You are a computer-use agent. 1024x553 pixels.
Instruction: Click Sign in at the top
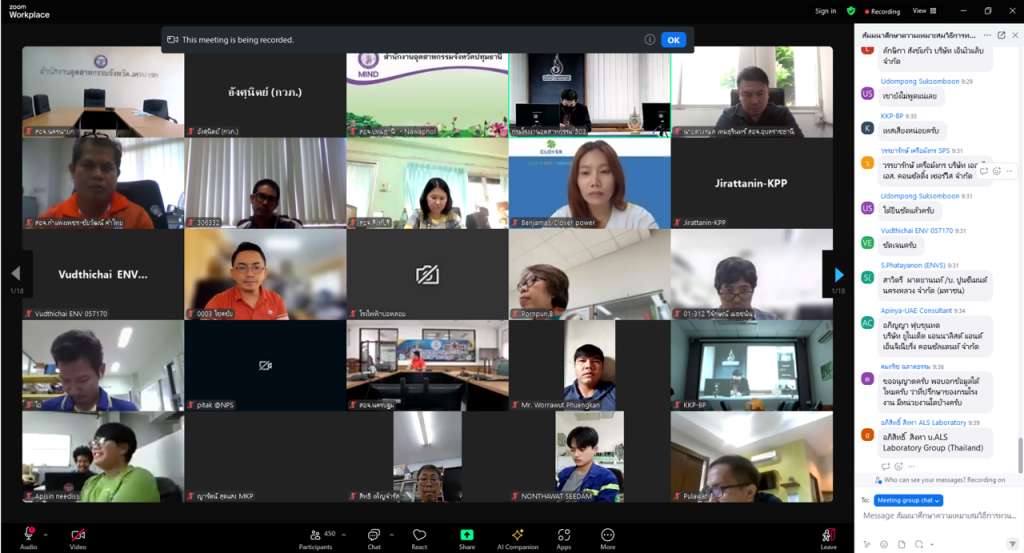coord(825,11)
